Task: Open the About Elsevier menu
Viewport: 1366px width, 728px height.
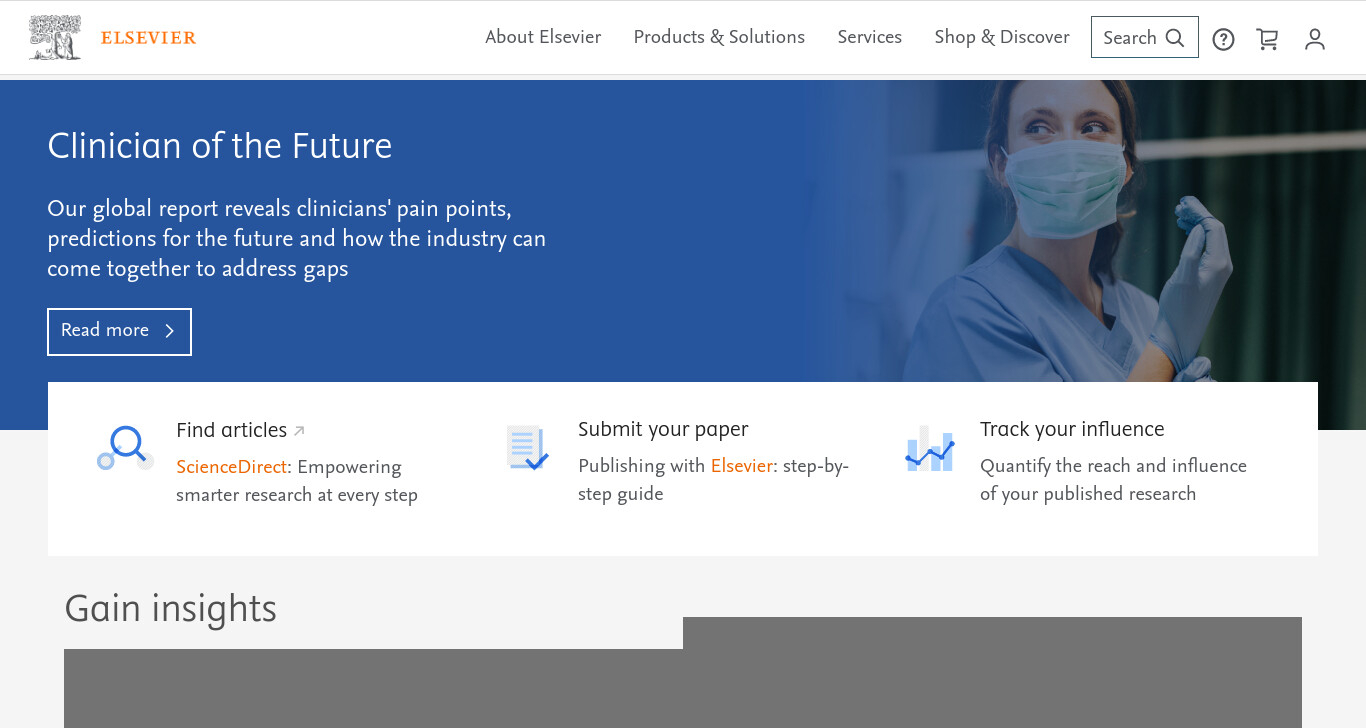Action: tap(543, 37)
